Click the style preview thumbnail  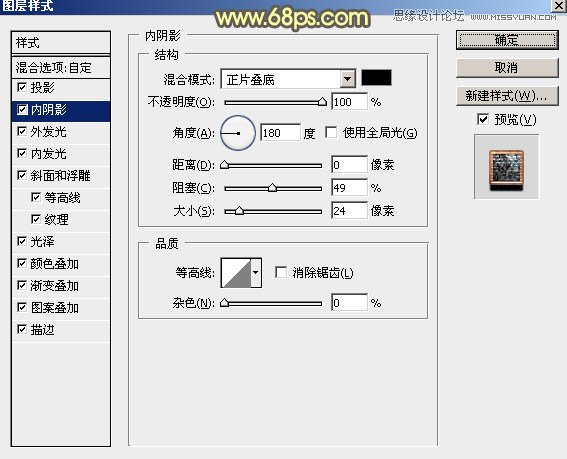click(506, 167)
